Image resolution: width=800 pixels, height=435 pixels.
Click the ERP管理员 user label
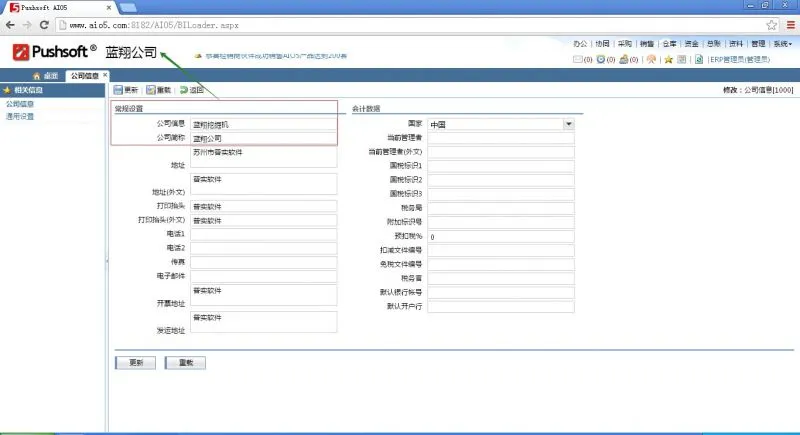739,60
